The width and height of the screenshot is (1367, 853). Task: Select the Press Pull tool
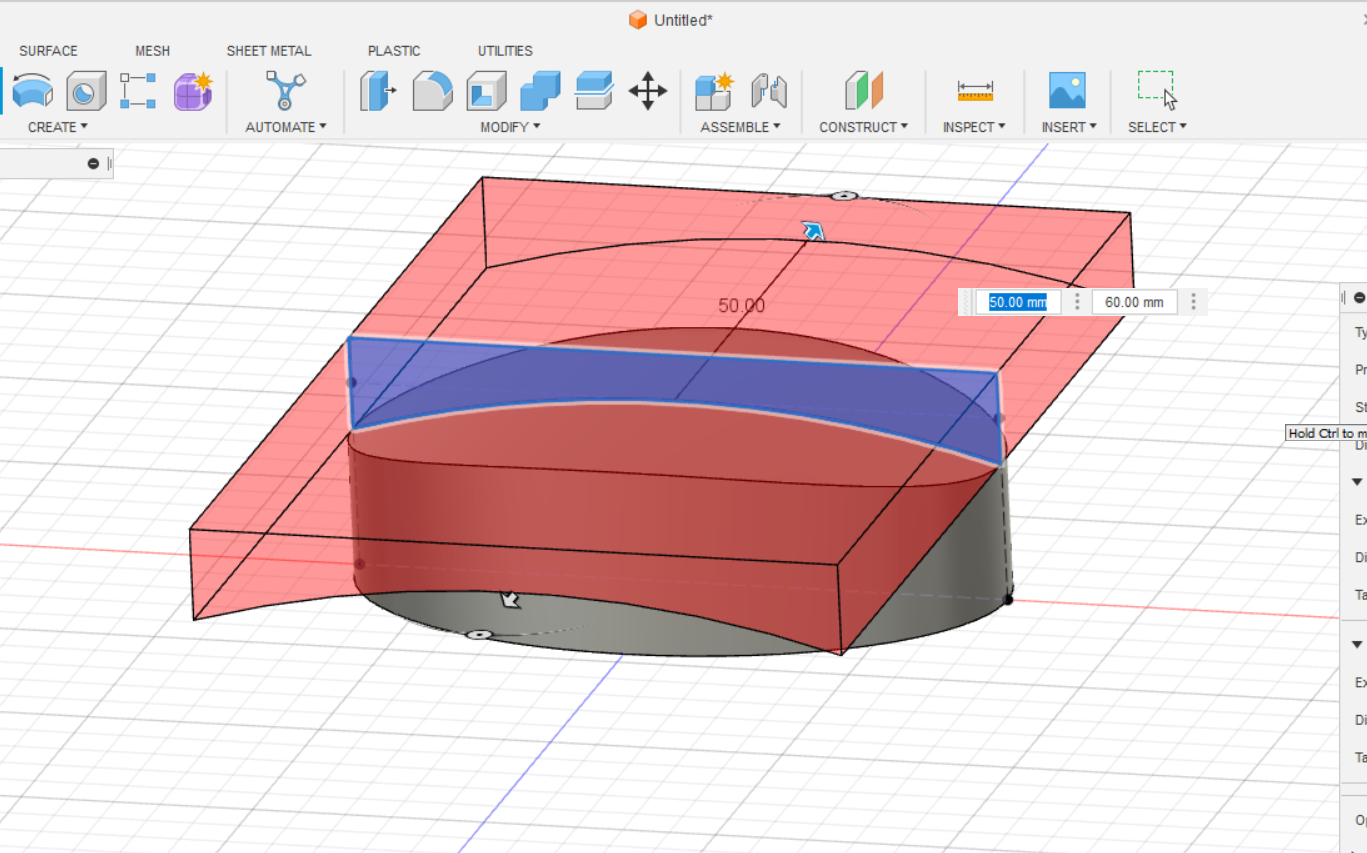pos(378,91)
